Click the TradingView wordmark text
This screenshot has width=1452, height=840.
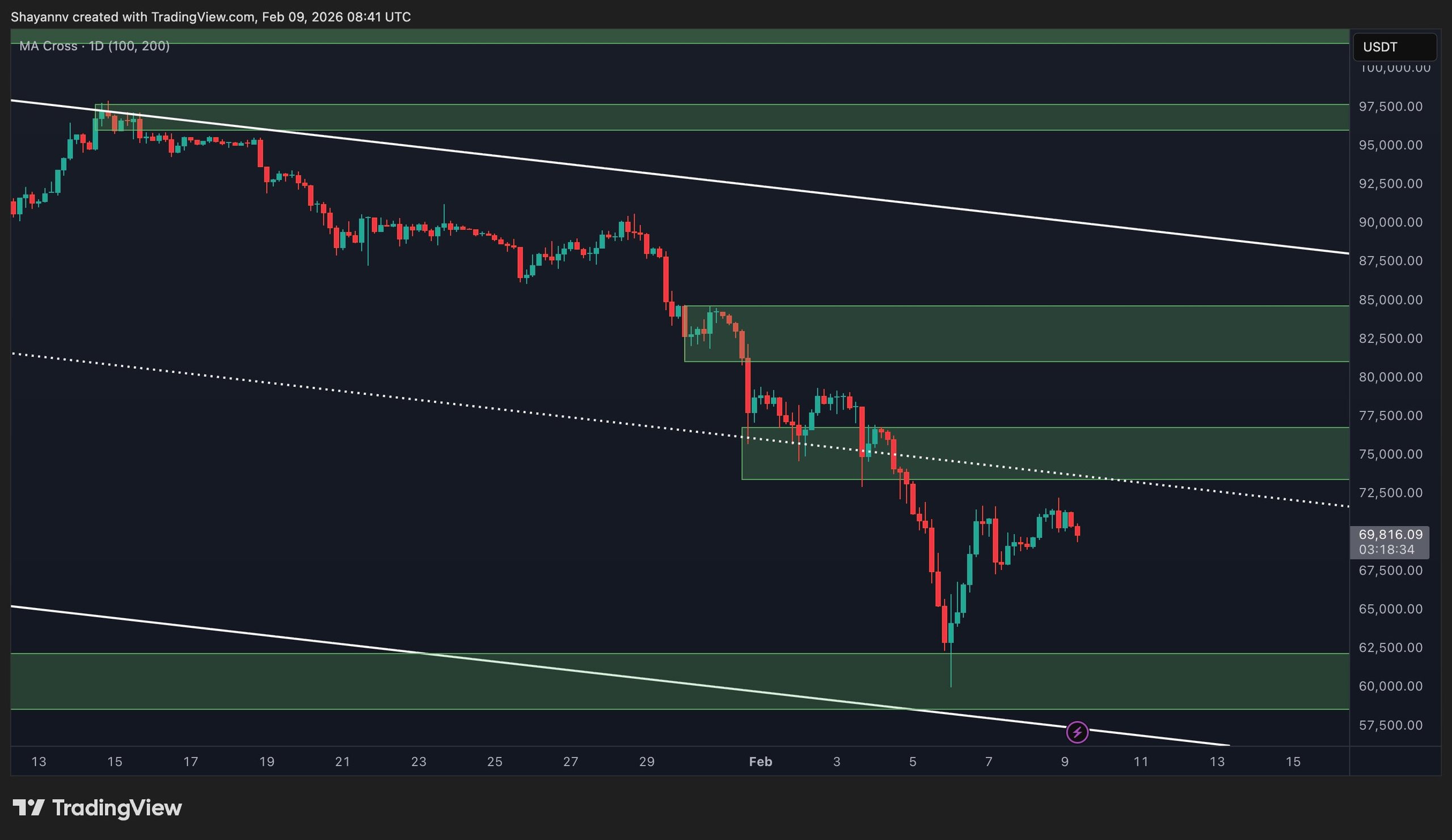click(117, 808)
